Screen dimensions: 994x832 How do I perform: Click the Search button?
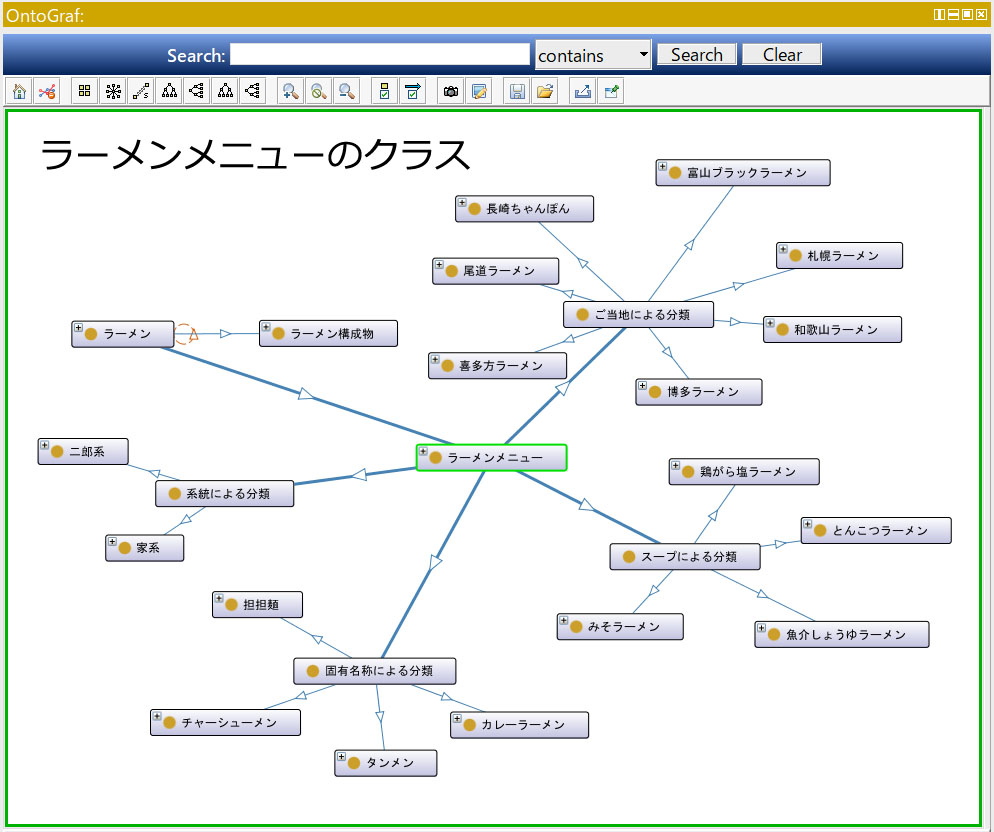697,55
